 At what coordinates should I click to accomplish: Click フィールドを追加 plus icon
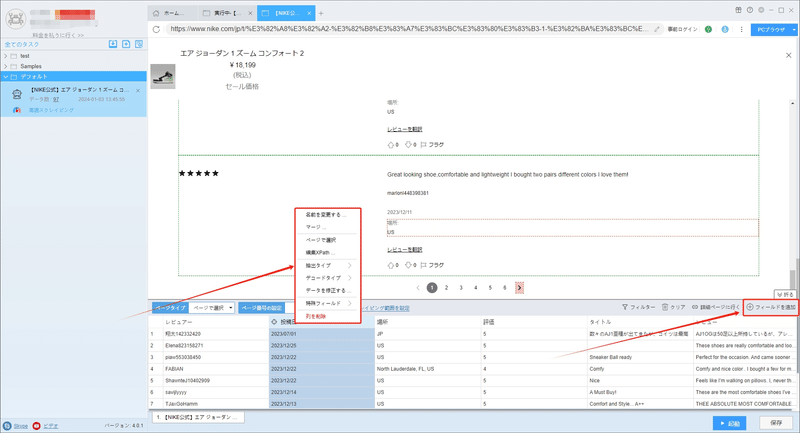pos(750,307)
